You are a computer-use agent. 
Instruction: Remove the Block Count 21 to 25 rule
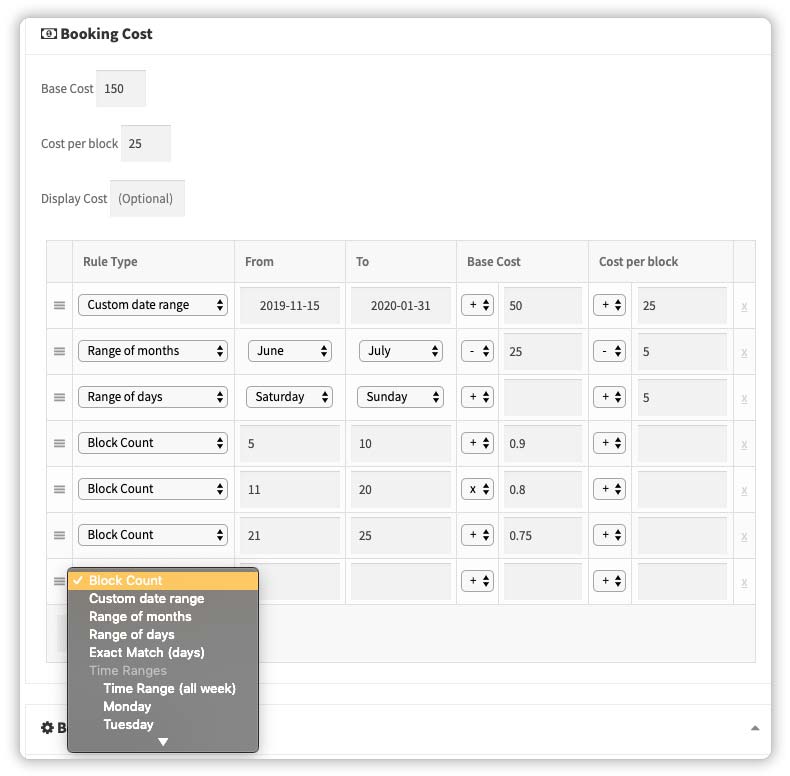point(744,536)
